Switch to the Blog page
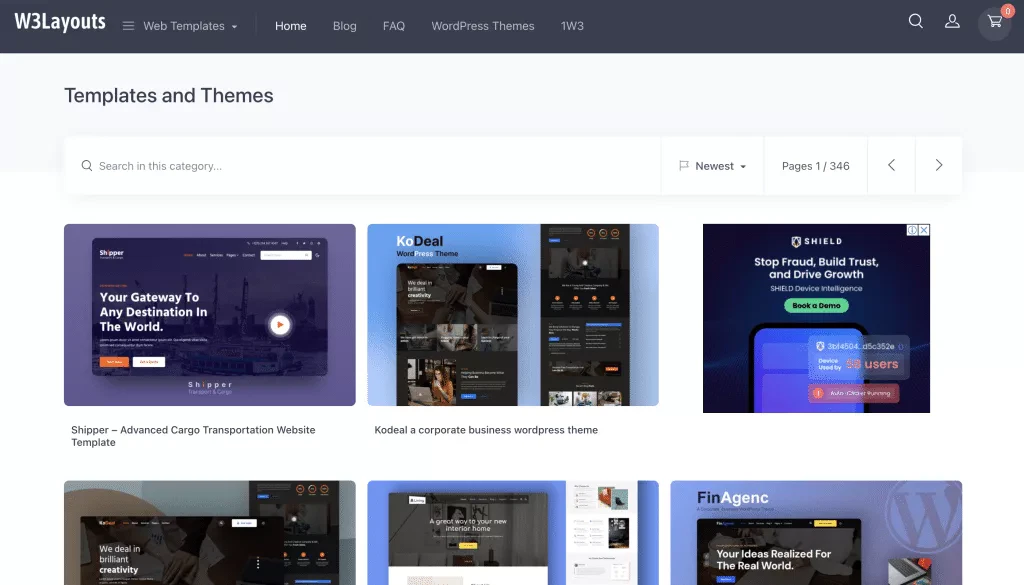This screenshot has height=585, width=1024. [344, 26]
